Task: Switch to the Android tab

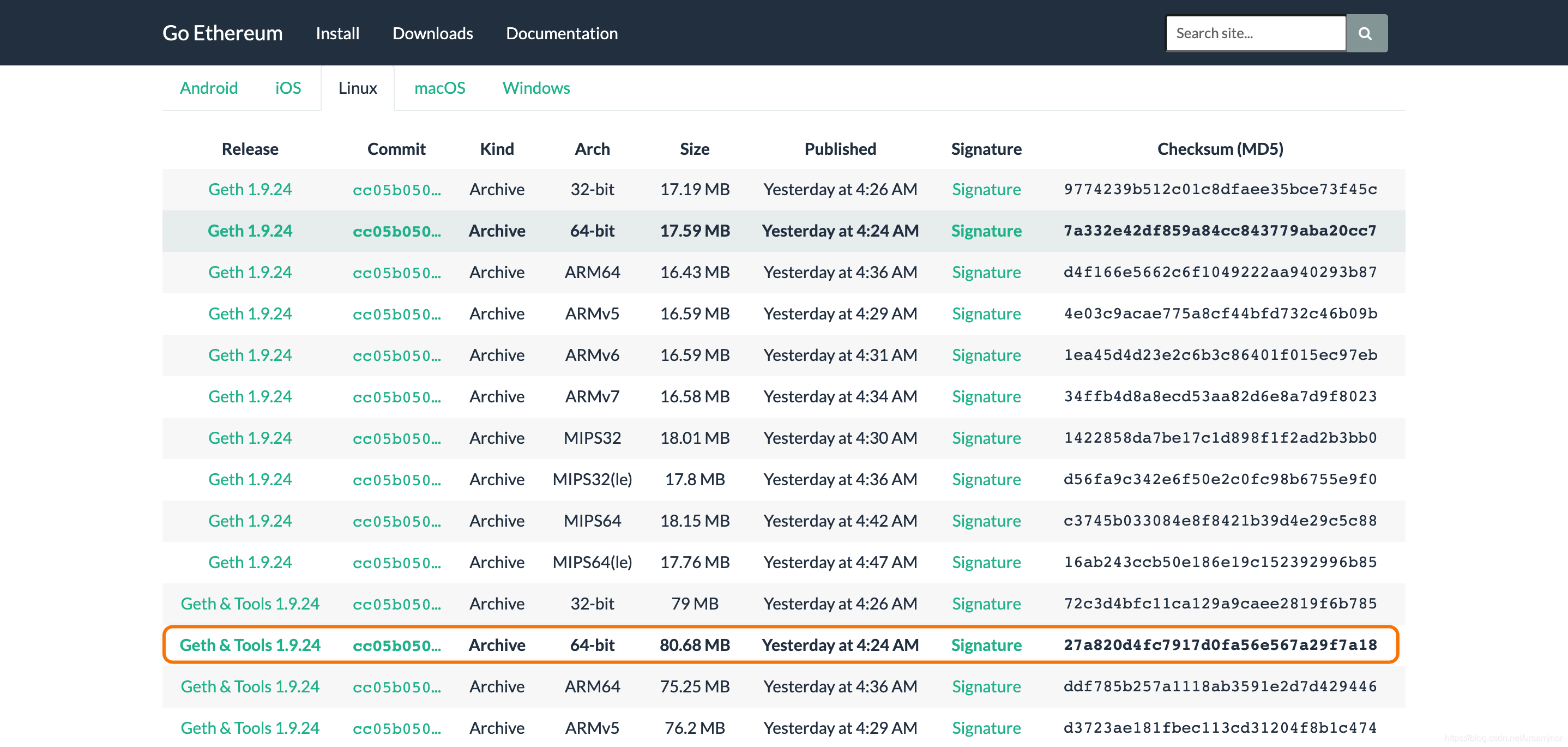Action: (x=209, y=88)
